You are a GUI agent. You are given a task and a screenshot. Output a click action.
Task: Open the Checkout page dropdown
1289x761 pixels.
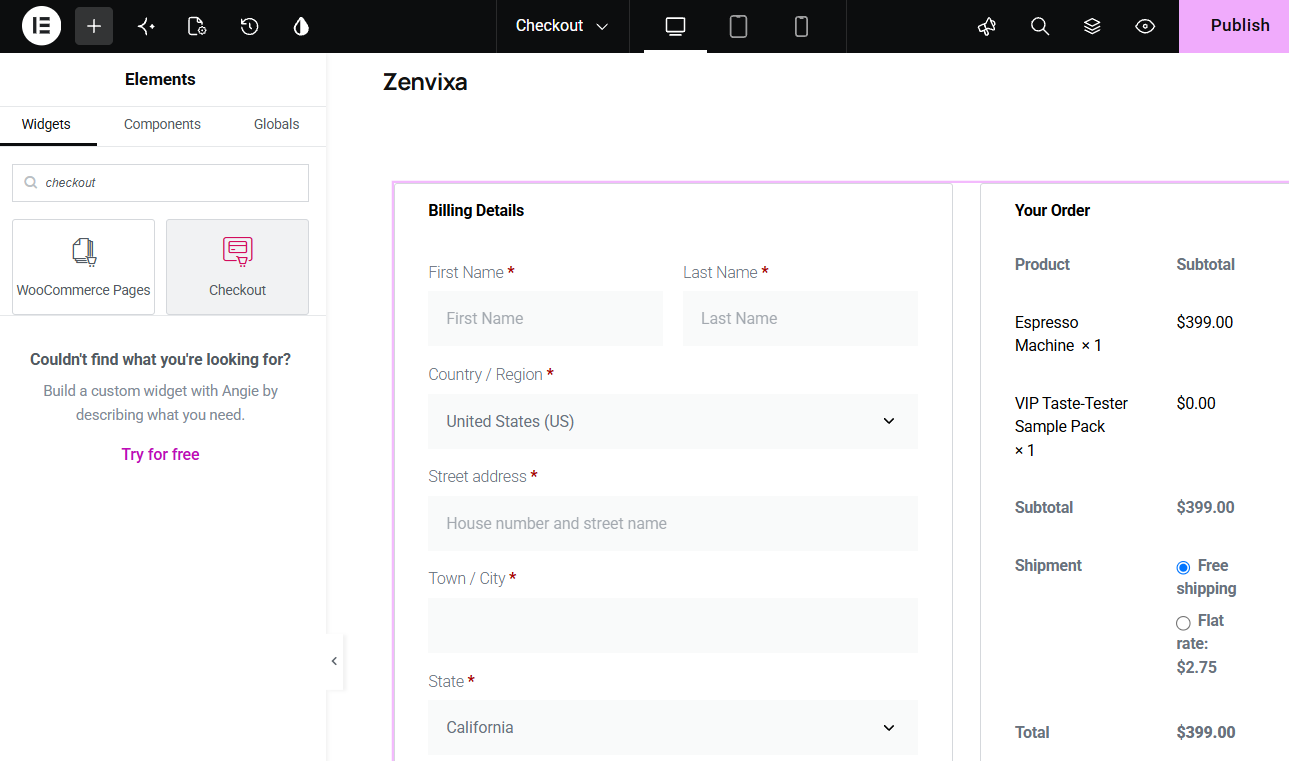point(562,26)
